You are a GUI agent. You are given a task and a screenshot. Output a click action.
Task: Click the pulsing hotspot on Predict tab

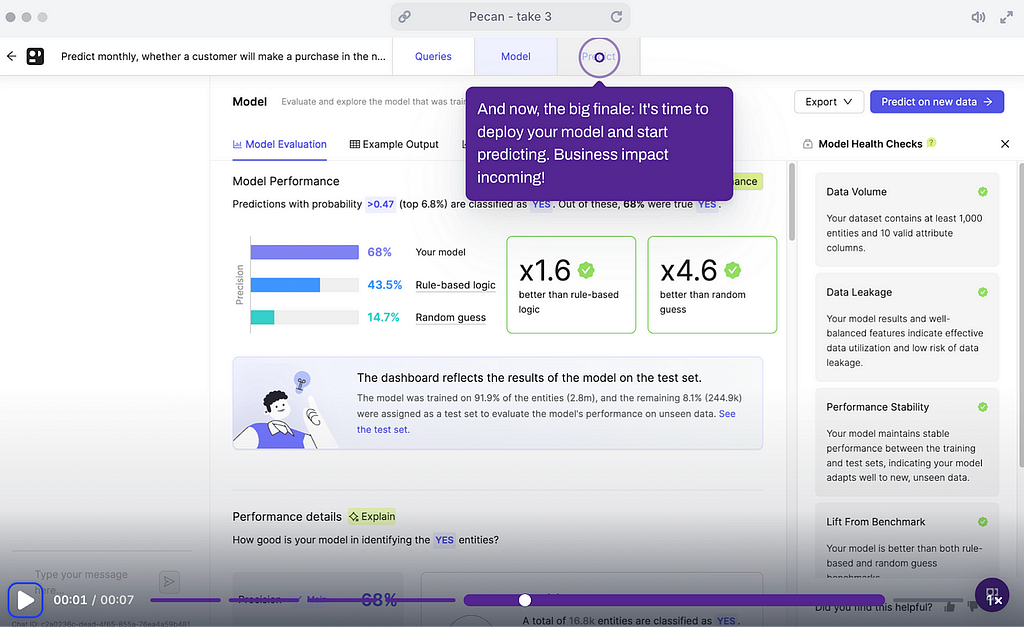click(599, 57)
